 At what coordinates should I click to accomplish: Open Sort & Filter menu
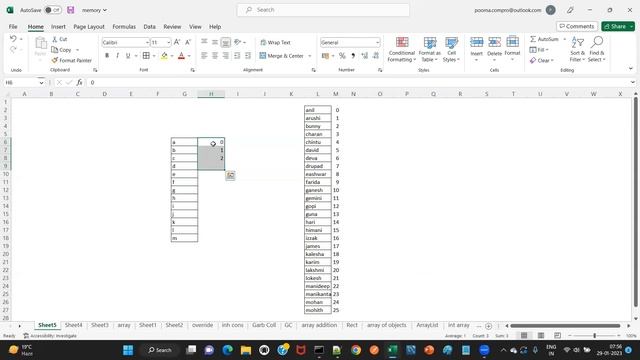pyautogui.click(x=578, y=49)
